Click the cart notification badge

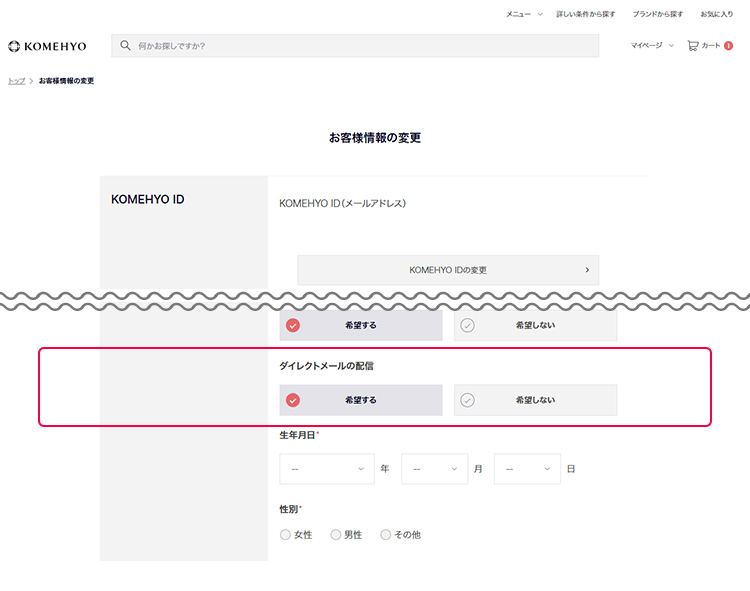[x=728, y=45]
